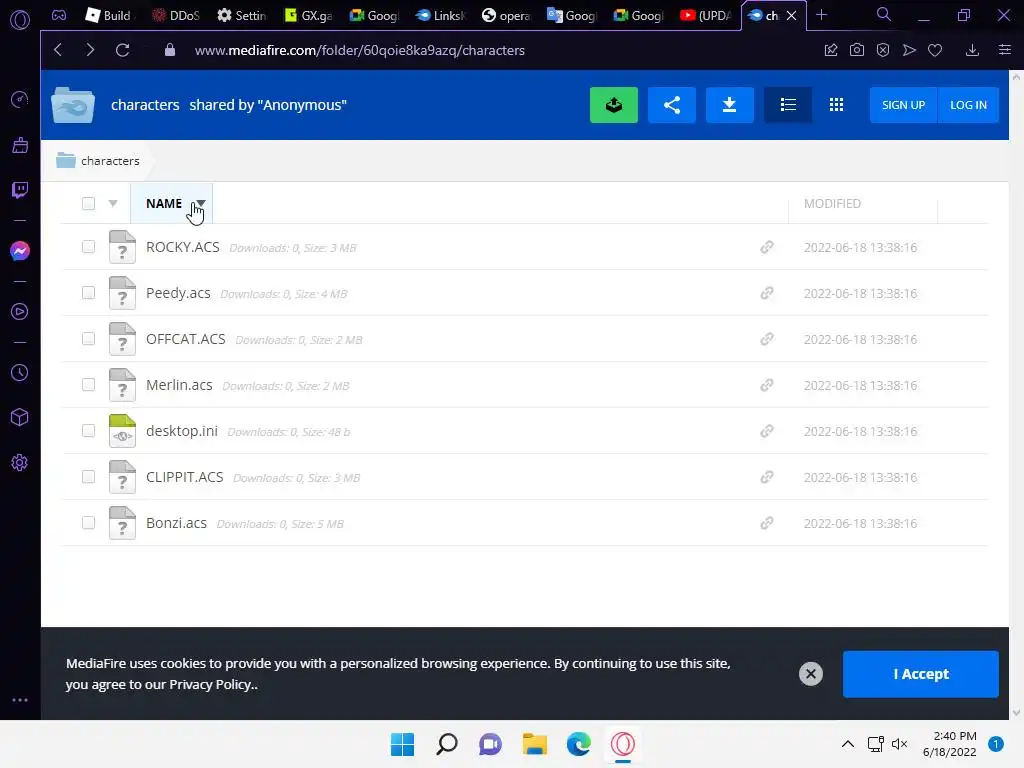This screenshot has width=1024, height=768.
Task: Expand selection options arrow beside header checkbox
Action: click(113, 203)
